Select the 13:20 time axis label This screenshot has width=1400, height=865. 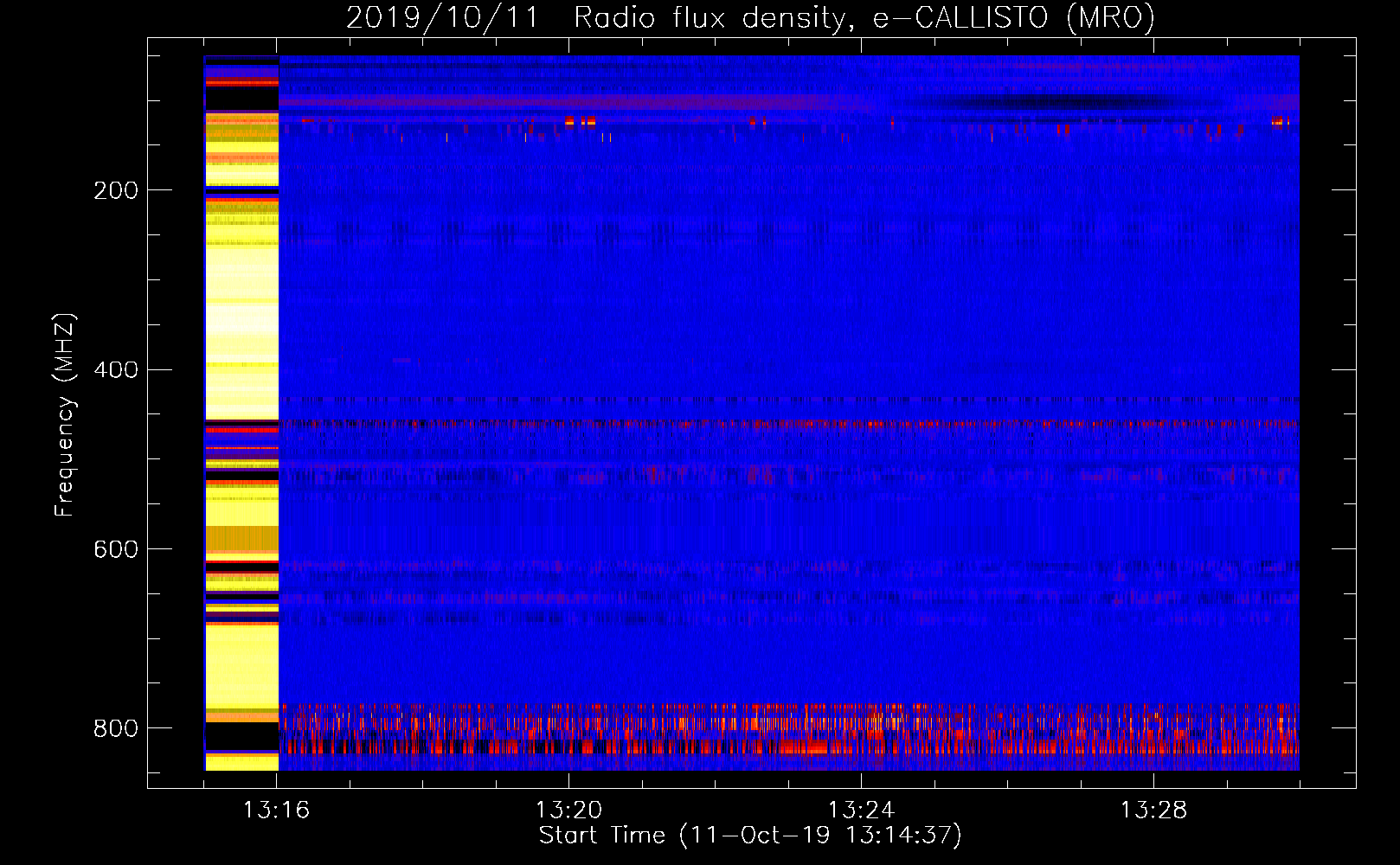click(568, 810)
